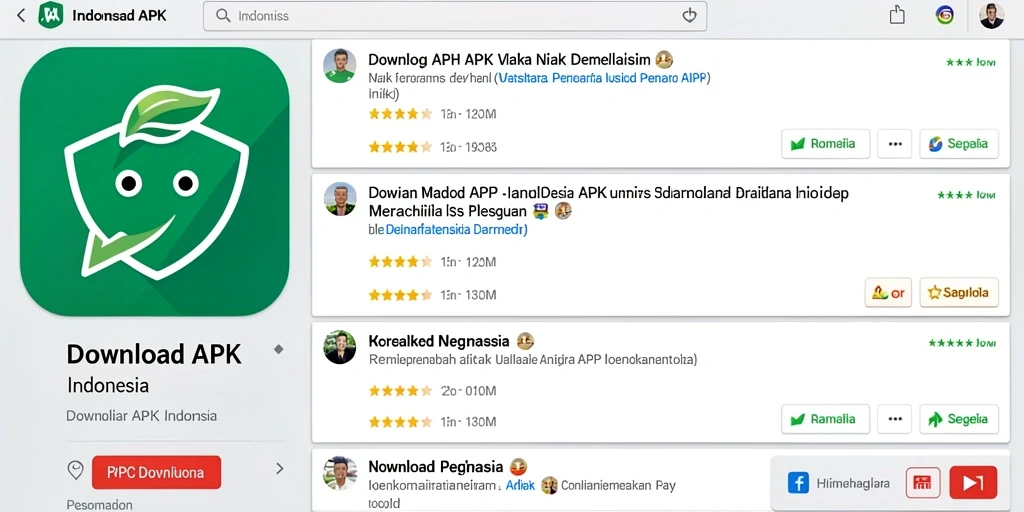
Task: Click the 2:o - 010M rating text
Action: (x=468, y=391)
